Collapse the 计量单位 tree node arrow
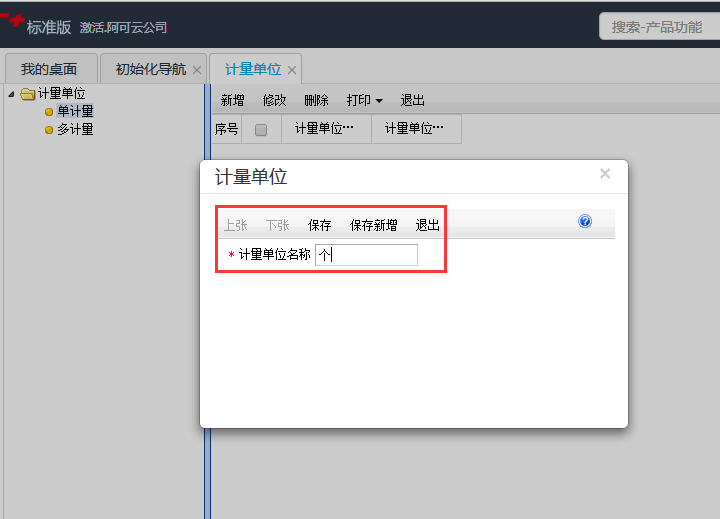 (11, 94)
